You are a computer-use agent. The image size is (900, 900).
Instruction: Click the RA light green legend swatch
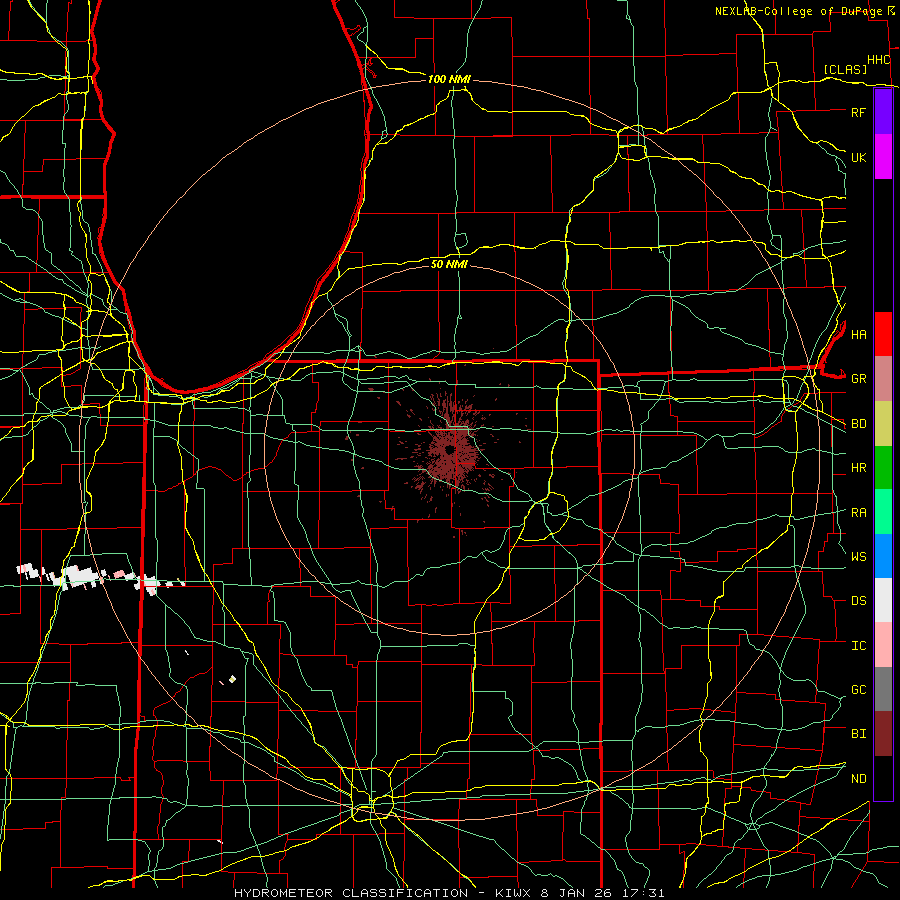click(x=883, y=512)
